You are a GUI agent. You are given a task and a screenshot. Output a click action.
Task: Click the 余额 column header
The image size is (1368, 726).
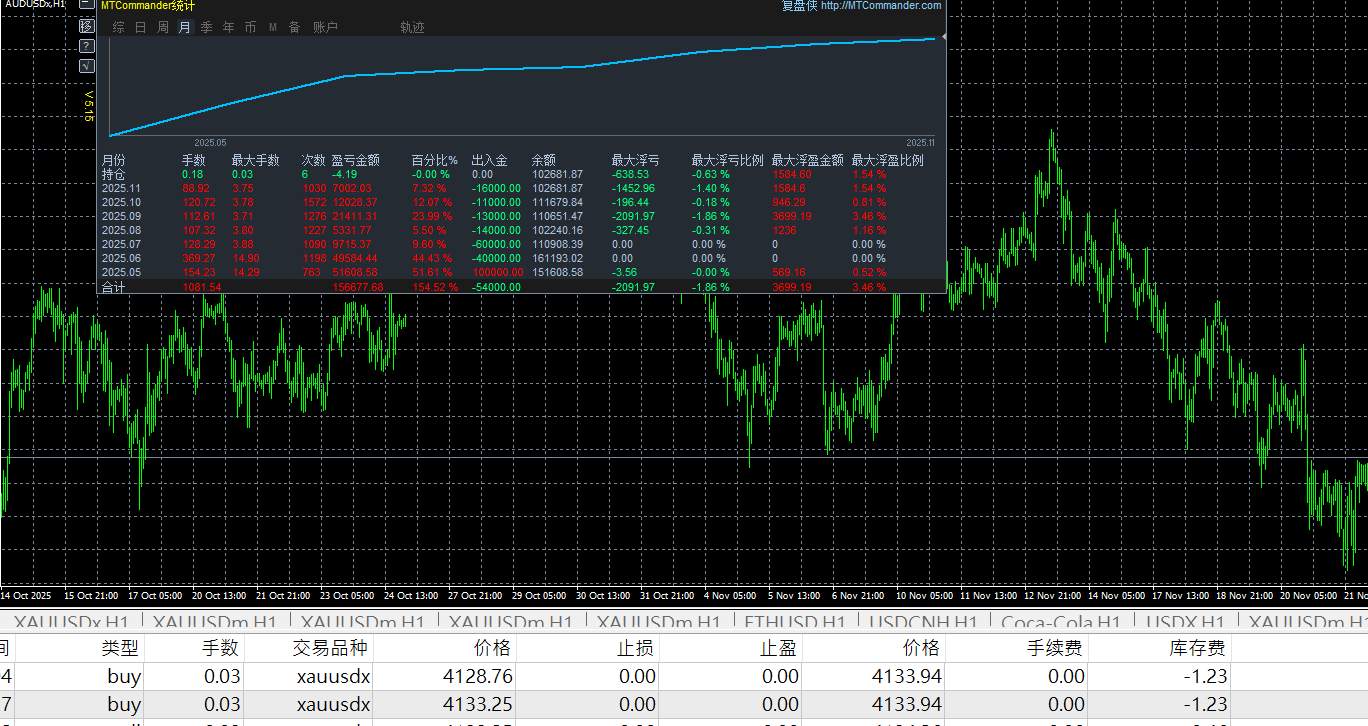pos(544,160)
